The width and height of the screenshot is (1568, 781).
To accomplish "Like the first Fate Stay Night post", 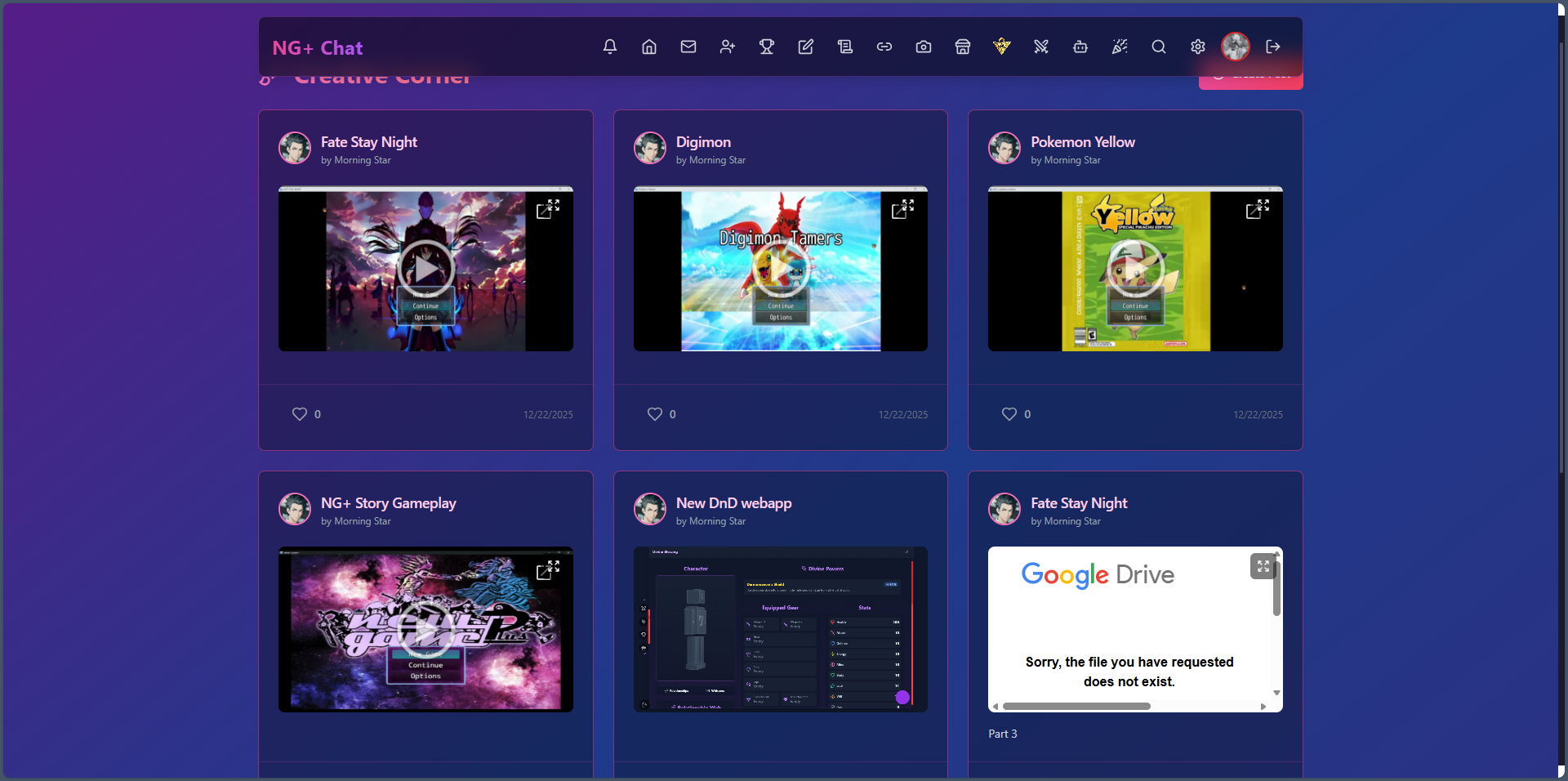I will click(x=300, y=414).
